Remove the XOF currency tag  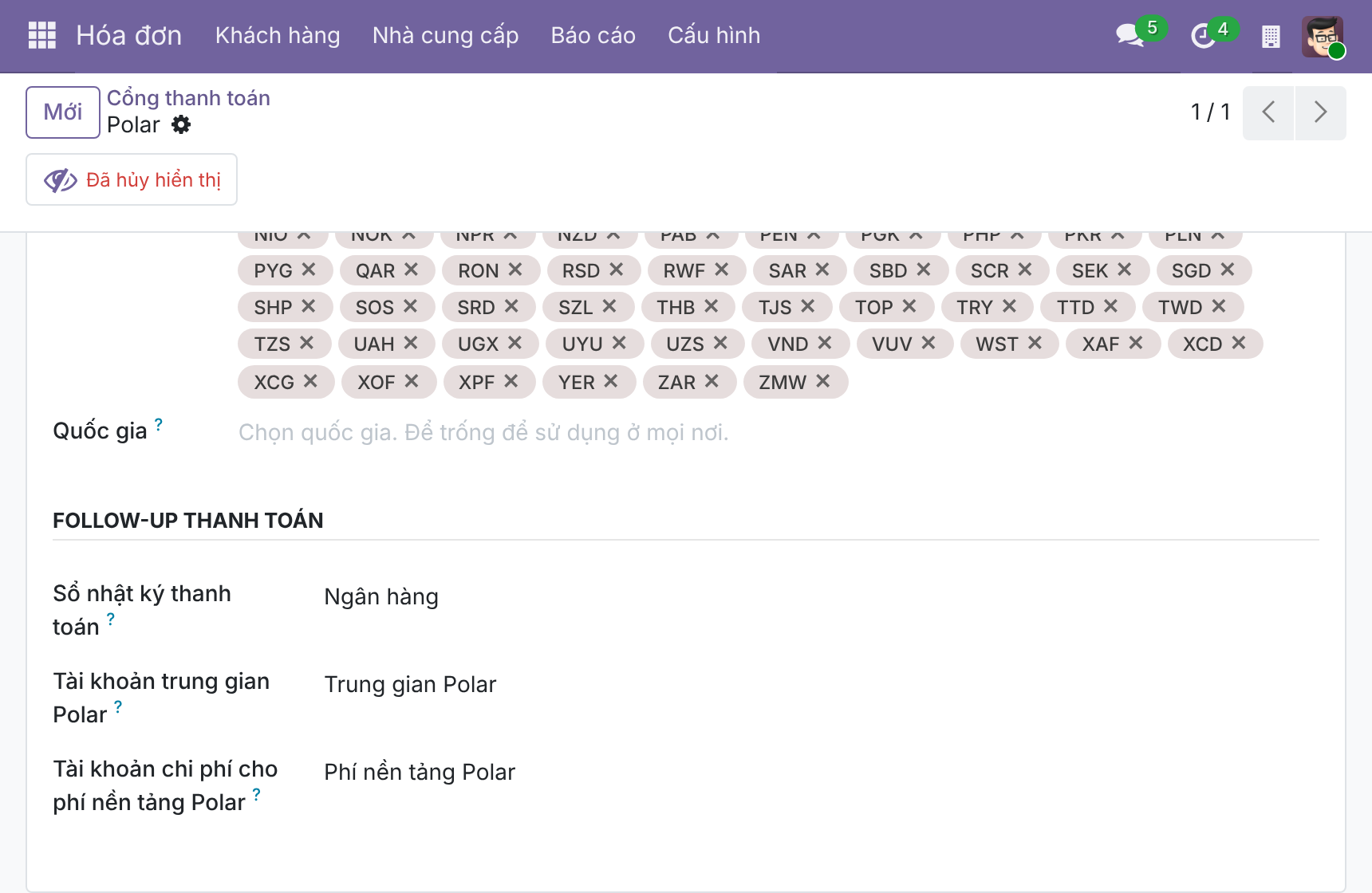coord(412,381)
